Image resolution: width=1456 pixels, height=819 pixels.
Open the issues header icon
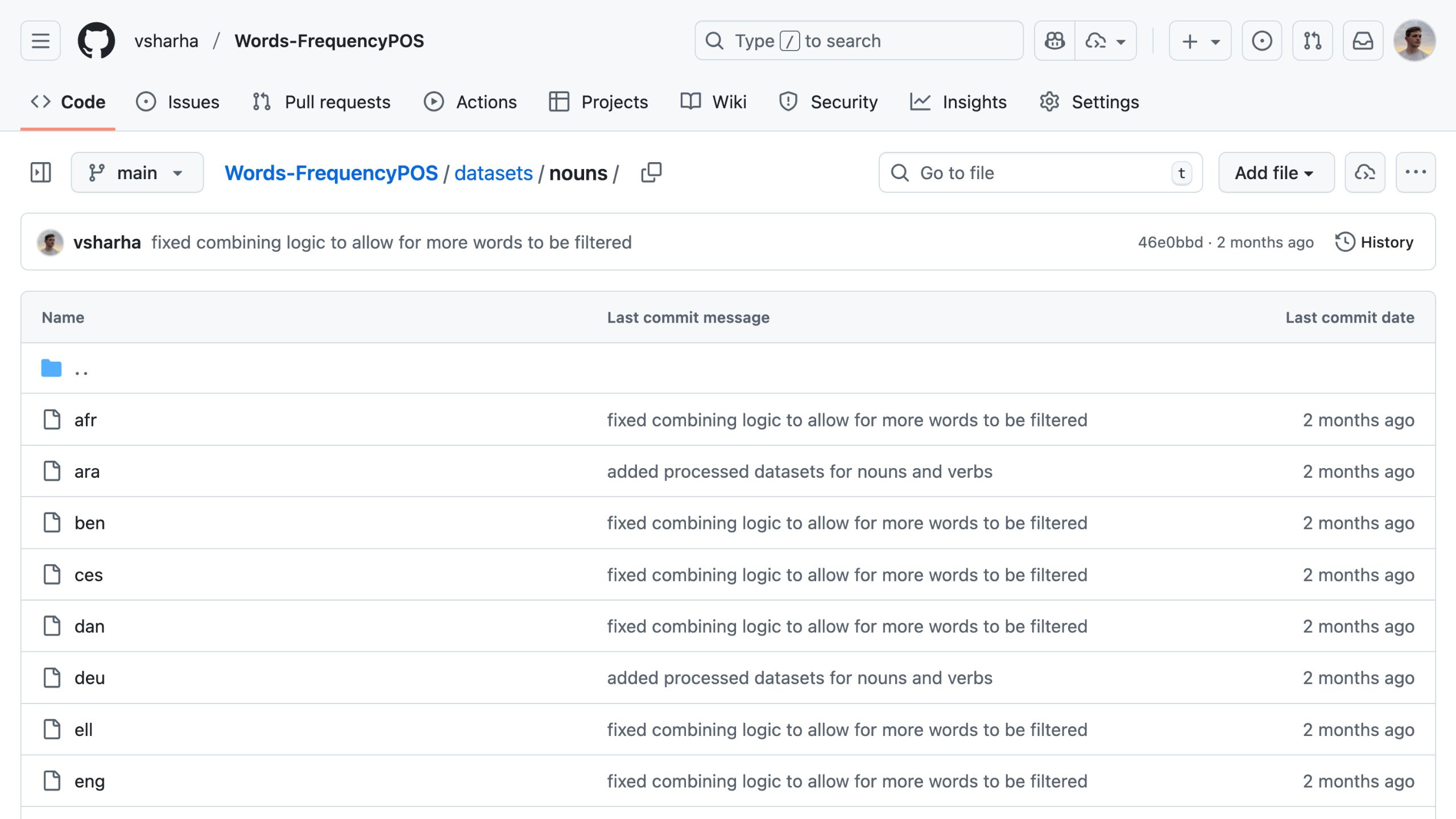(x=1261, y=41)
